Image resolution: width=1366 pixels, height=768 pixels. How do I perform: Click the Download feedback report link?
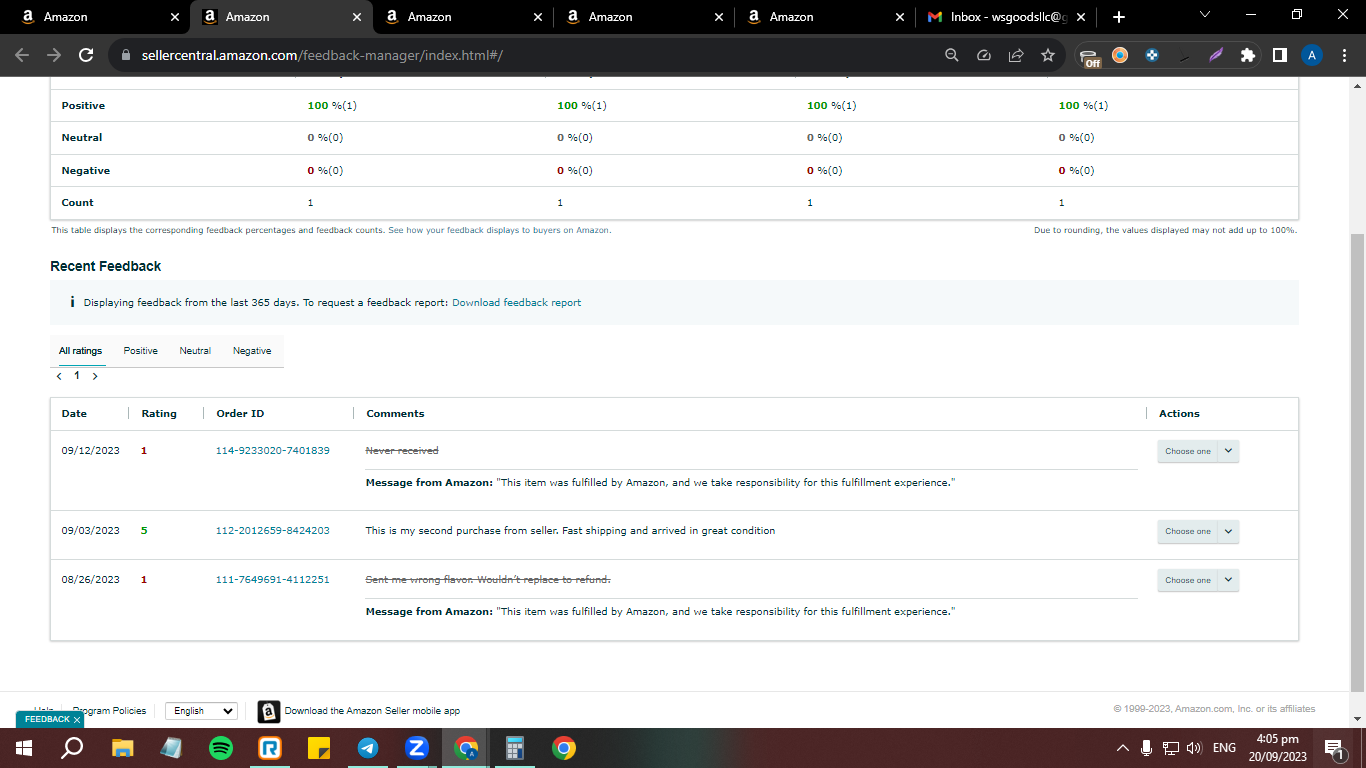(516, 302)
